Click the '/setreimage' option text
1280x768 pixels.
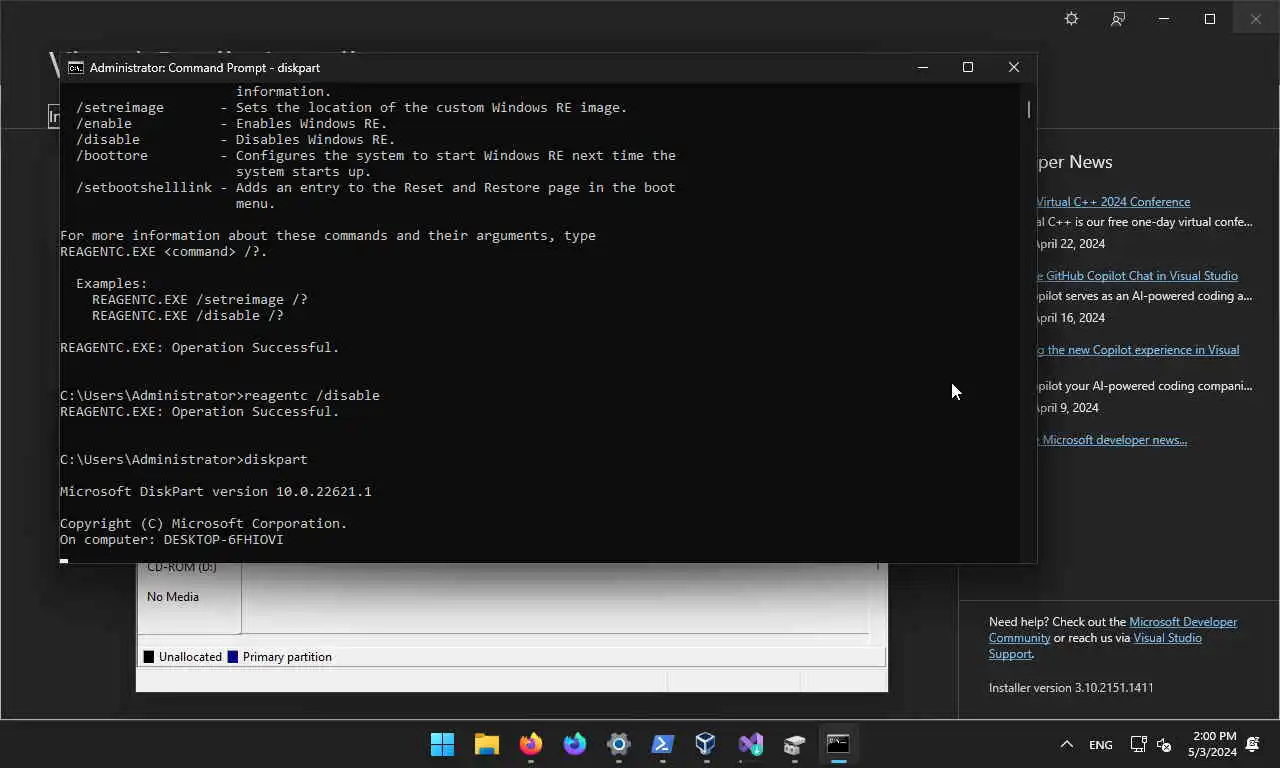coord(120,108)
